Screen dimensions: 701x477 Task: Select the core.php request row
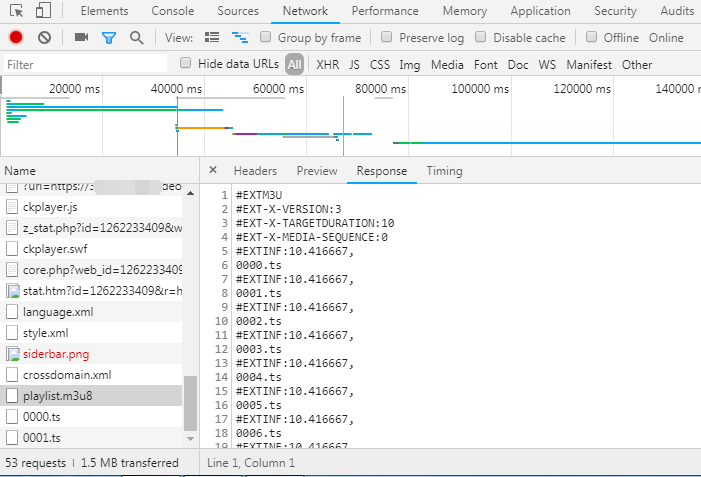click(x=91, y=270)
